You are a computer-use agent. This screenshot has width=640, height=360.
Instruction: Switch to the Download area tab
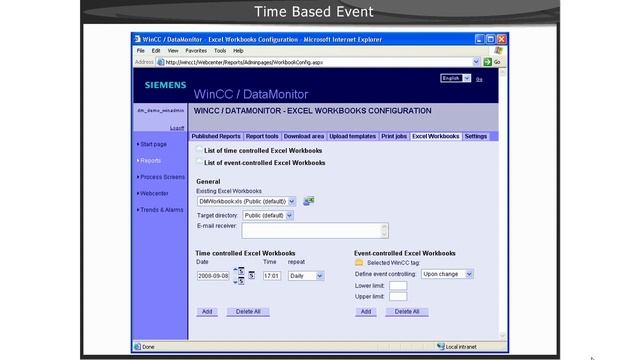click(x=304, y=136)
